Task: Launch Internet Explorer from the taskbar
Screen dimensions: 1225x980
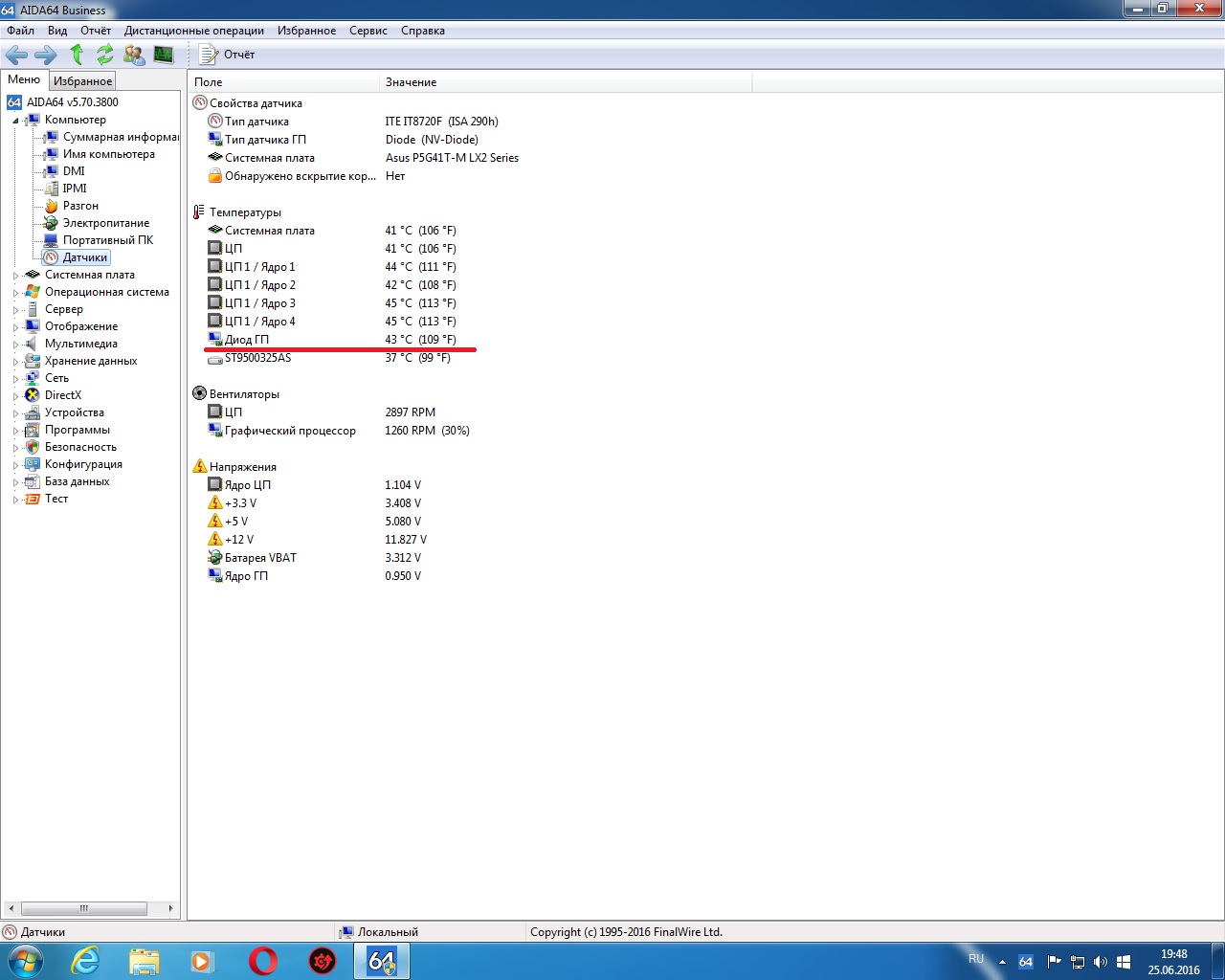Action: (x=85, y=961)
